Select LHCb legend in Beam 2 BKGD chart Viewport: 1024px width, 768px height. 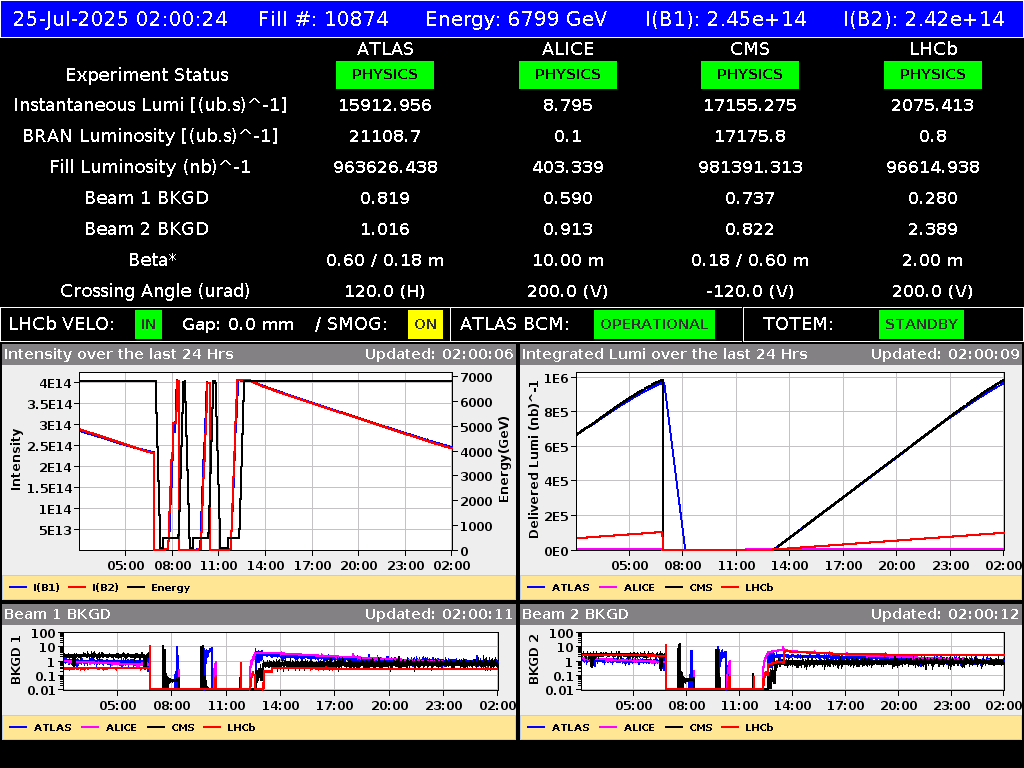(747, 727)
